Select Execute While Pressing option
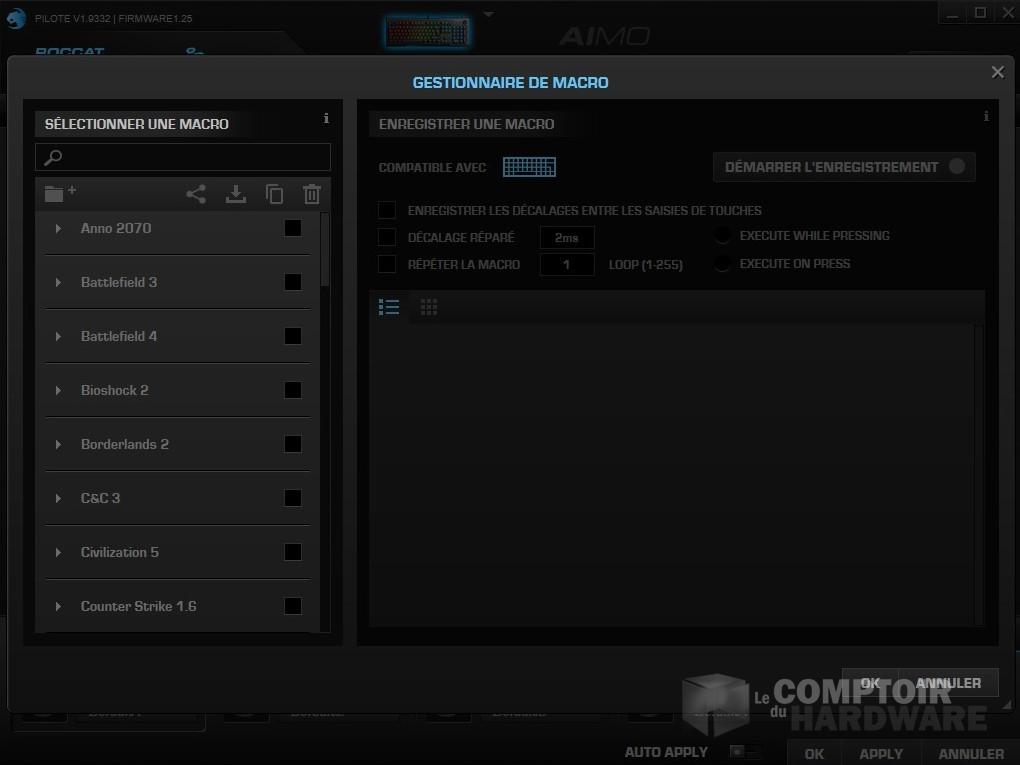Screen dimensions: 1020x765 722,235
